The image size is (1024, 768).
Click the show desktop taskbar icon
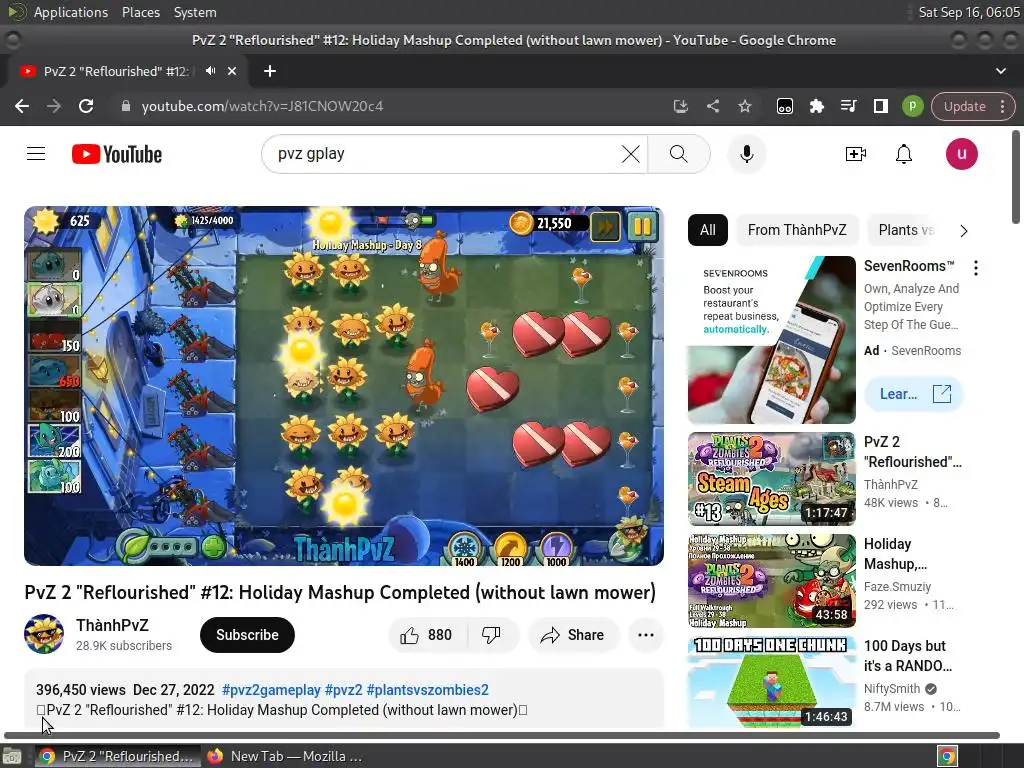12,756
